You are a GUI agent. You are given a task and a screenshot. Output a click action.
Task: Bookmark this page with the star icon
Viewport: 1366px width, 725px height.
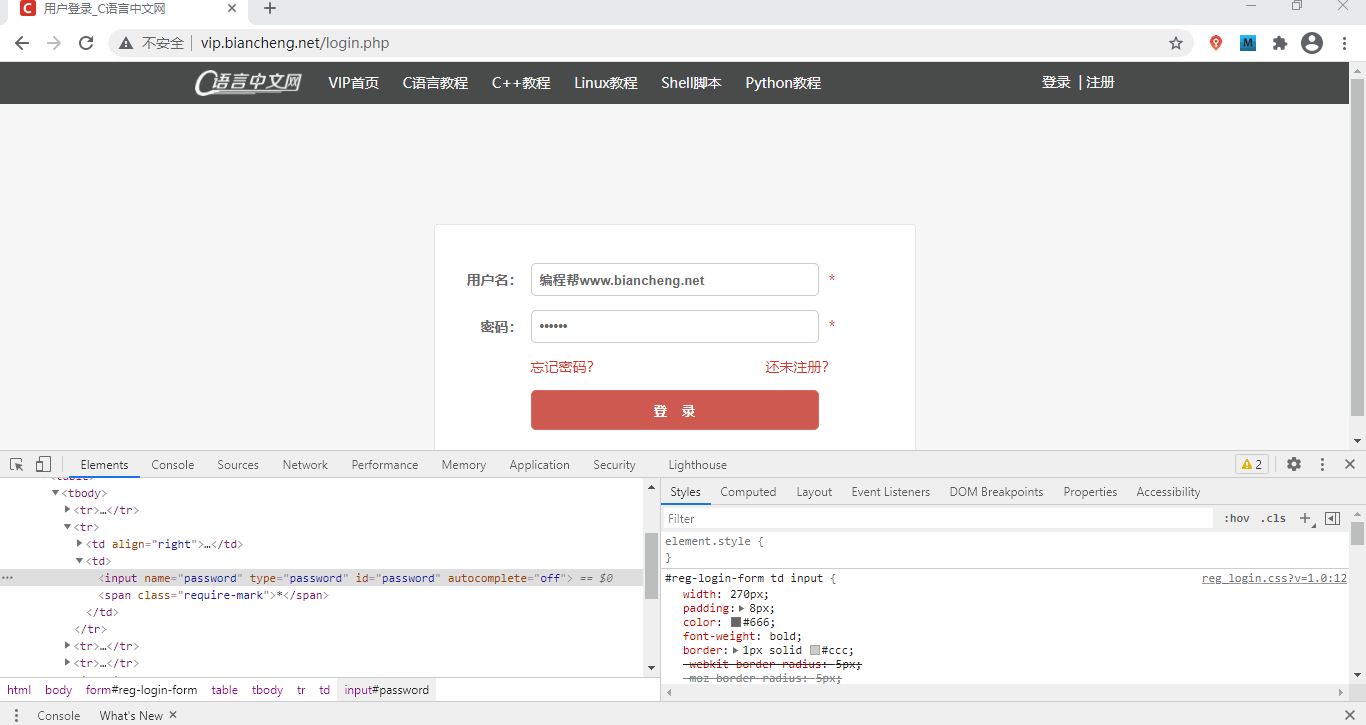1176,43
